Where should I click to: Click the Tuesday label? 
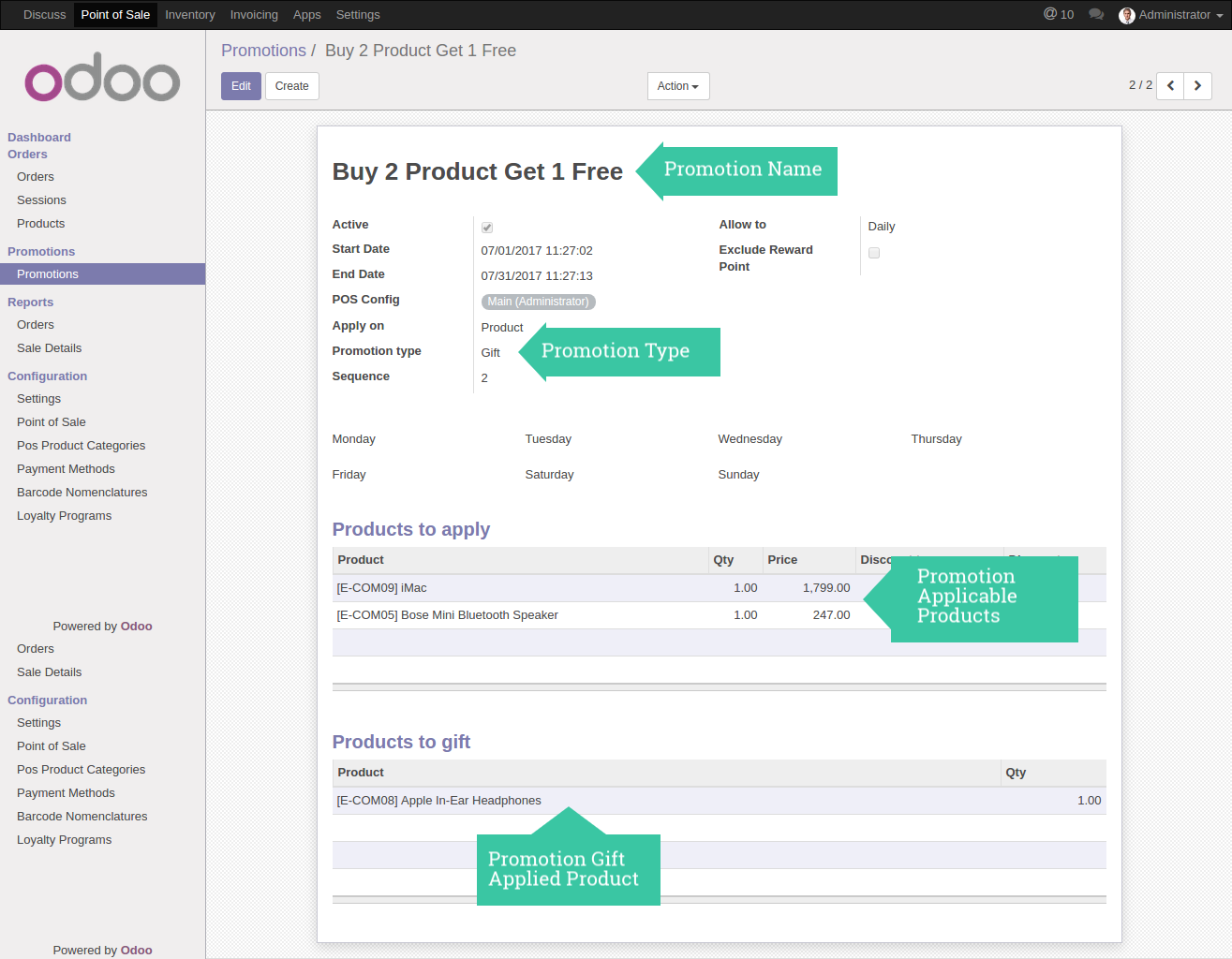548,439
